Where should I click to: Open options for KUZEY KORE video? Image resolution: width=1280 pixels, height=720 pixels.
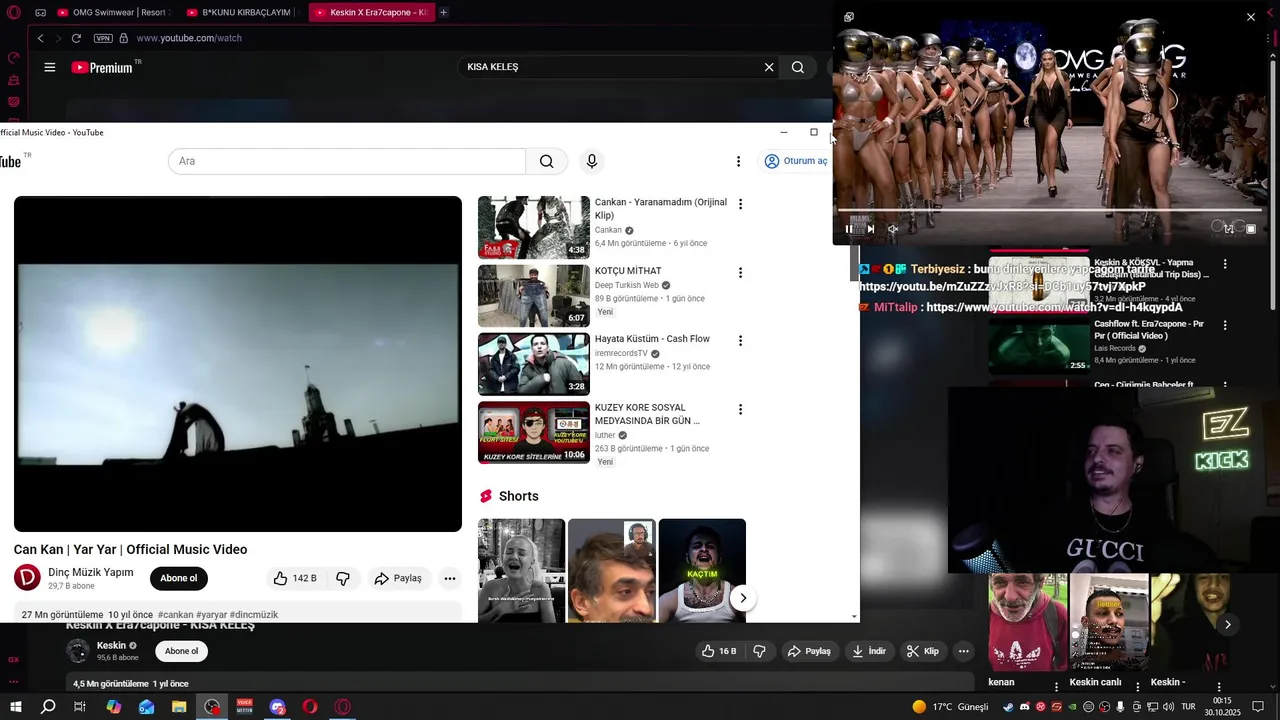740,409
